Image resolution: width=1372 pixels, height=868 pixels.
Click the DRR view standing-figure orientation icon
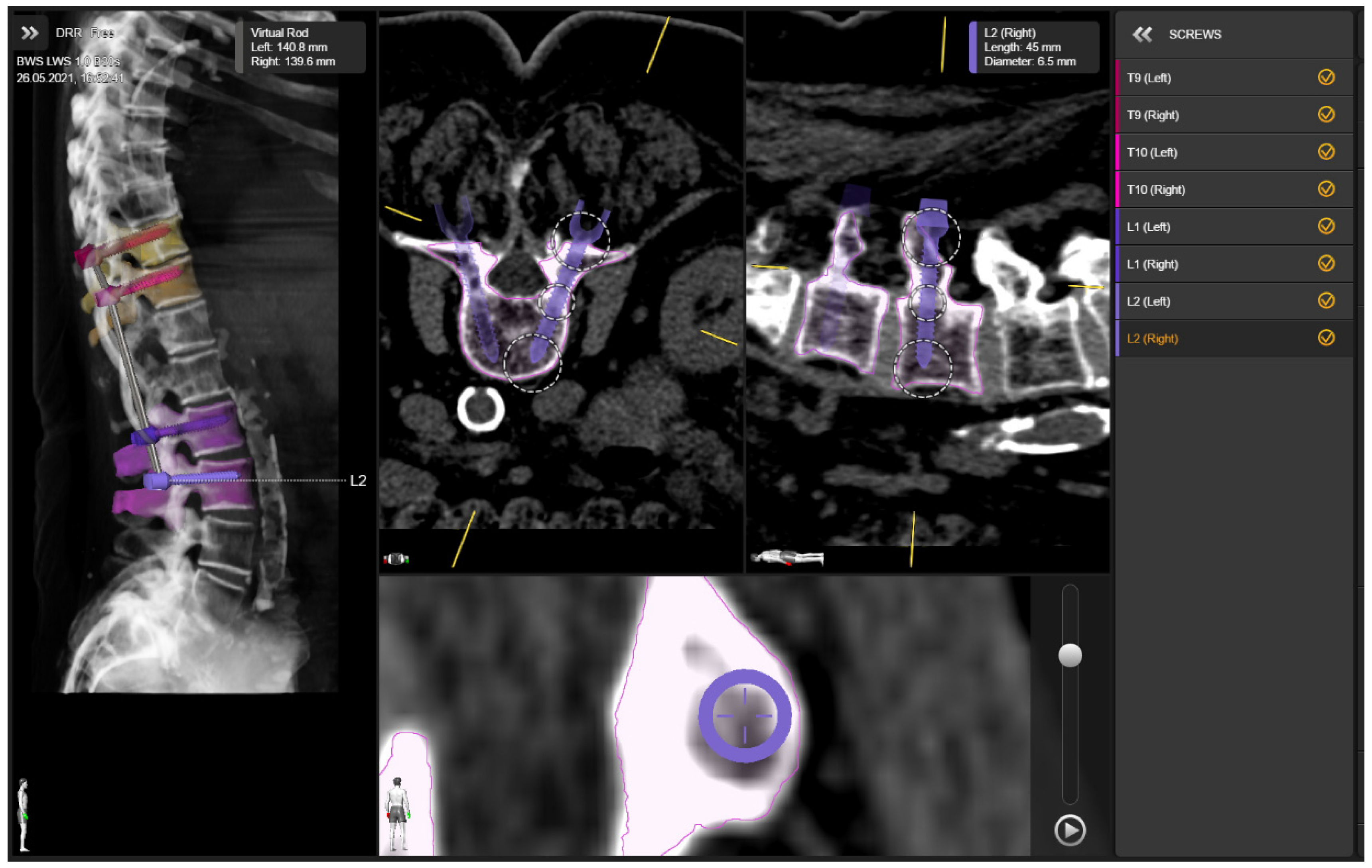click(x=24, y=815)
